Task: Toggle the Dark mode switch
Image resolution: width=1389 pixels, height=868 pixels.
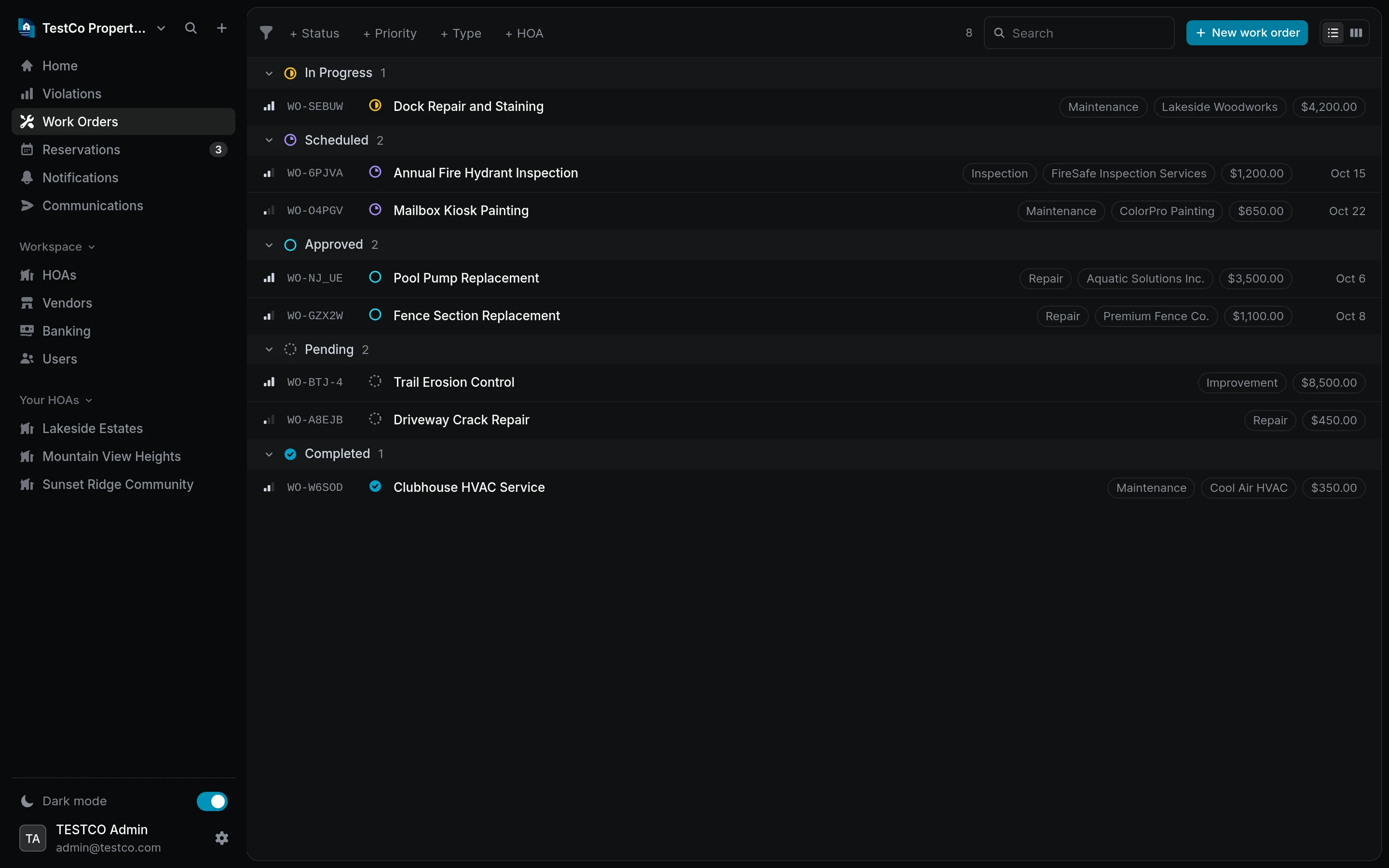Action: coord(212,801)
